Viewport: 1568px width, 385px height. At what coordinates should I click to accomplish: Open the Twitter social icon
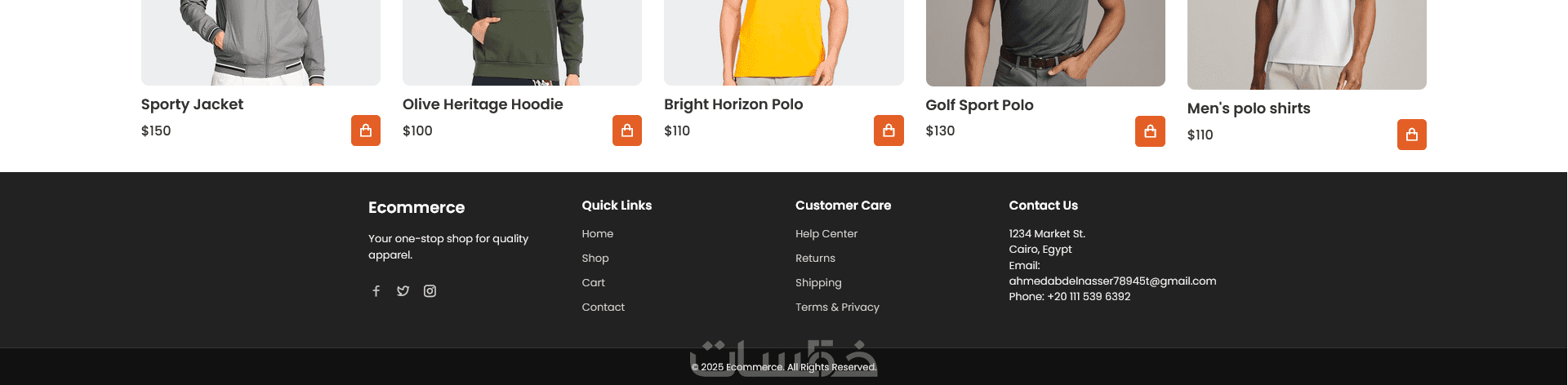[403, 291]
